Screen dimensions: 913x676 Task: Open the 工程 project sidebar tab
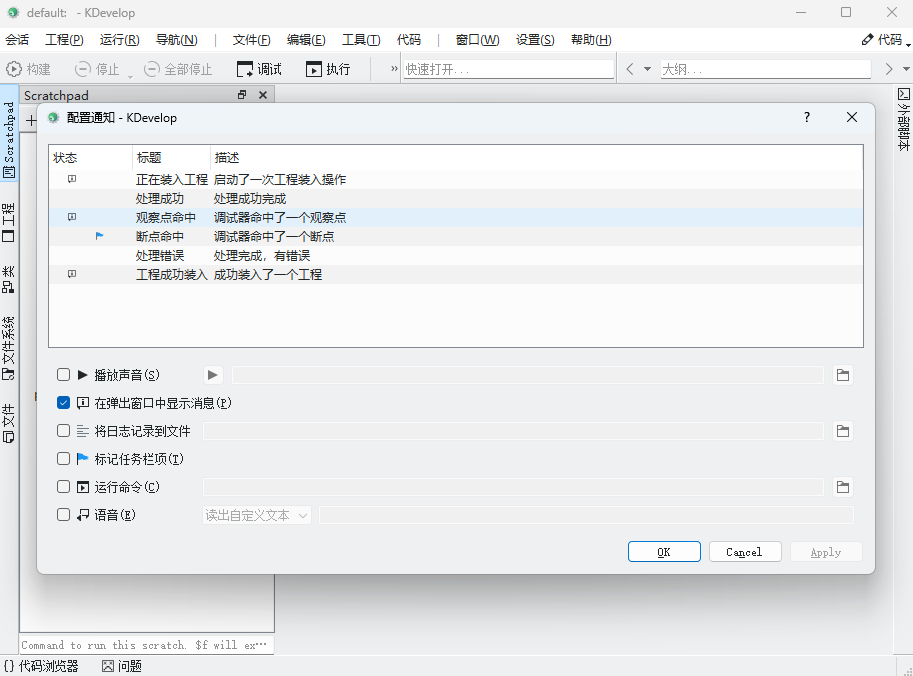click(x=9, y=222)
